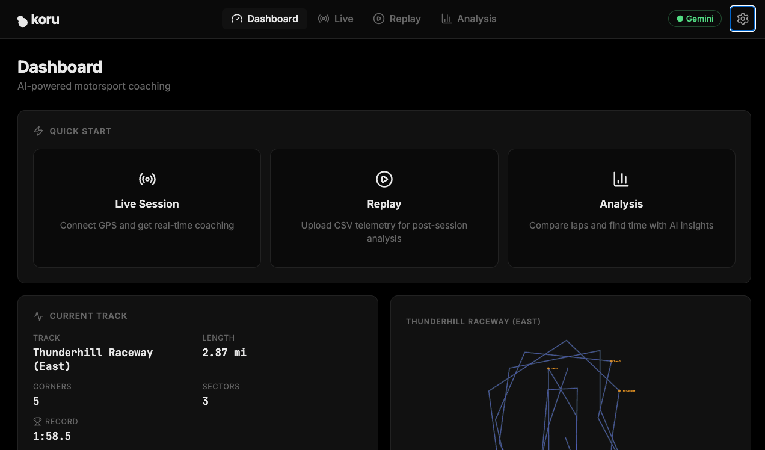
Task: Go to the Replay tab in navigation
Action: [x=396, y=19]
